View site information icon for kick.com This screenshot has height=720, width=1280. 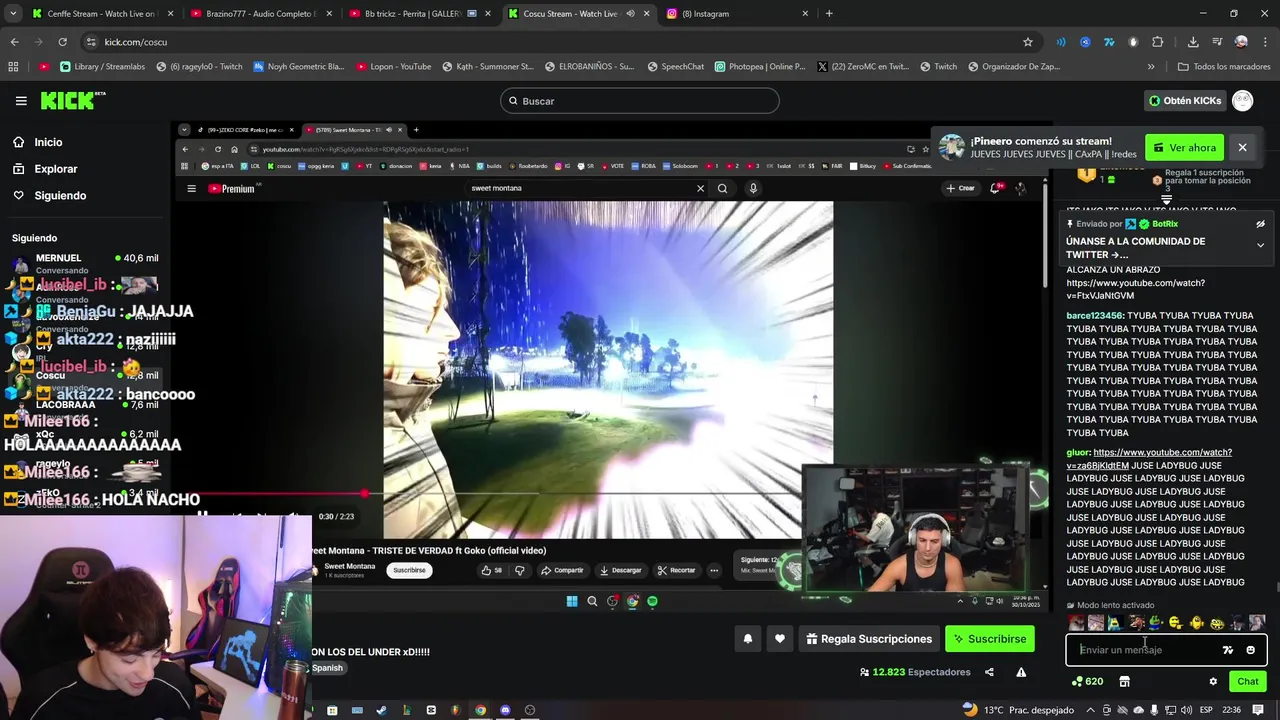[x=91, y=42]
